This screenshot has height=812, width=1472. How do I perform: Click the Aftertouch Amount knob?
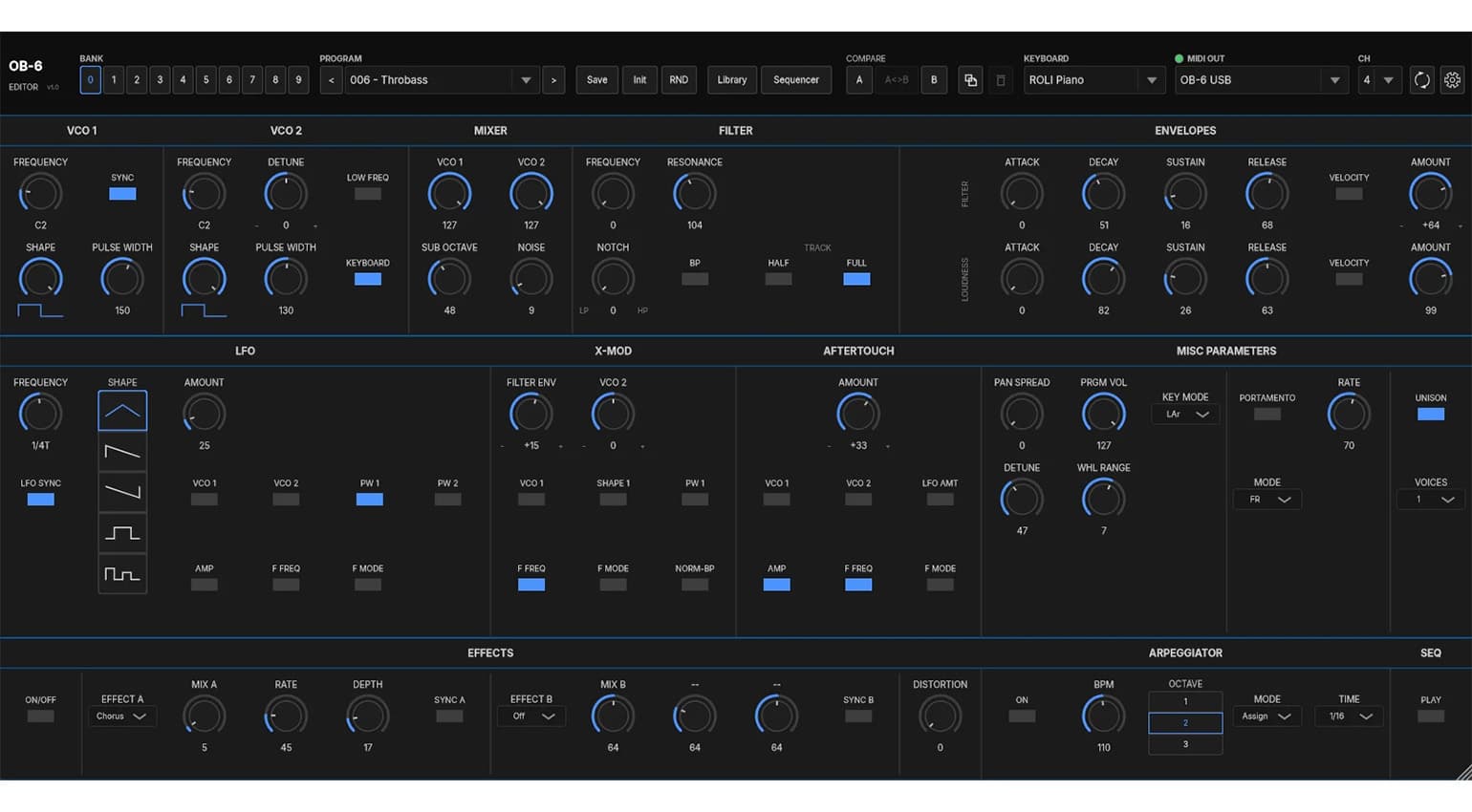pyautogui.click(x=858, y=413)
